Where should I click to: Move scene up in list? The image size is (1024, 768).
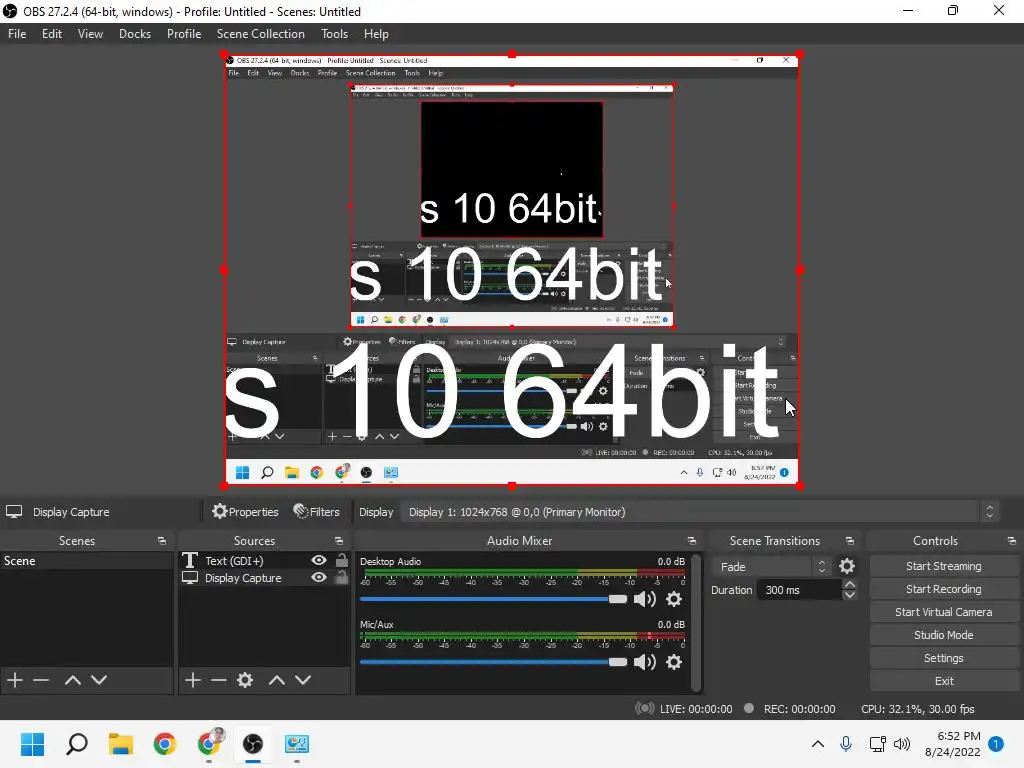72,680
